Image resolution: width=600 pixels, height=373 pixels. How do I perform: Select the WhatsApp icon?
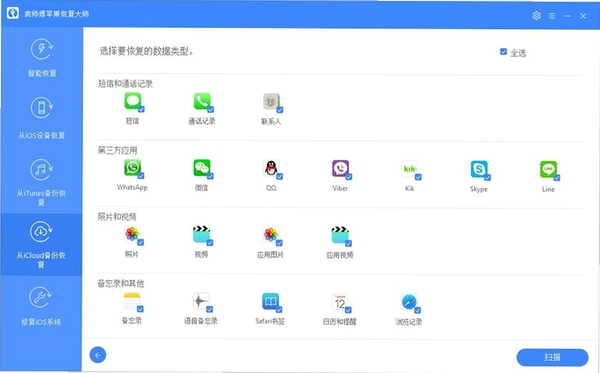[x=133, y=168]
